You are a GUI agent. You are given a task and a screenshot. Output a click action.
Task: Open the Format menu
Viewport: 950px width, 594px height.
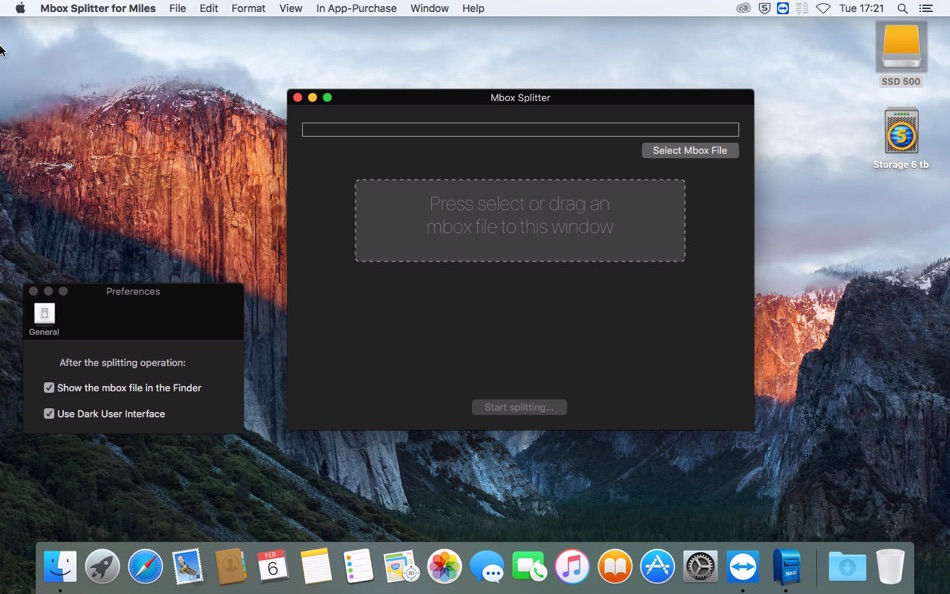point(248,8)
